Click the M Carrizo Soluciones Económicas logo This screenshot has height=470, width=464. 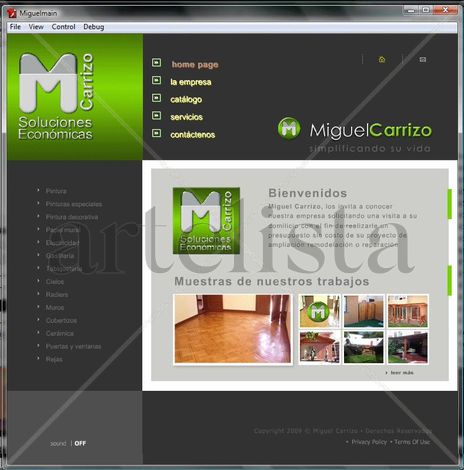coord(56,96)
